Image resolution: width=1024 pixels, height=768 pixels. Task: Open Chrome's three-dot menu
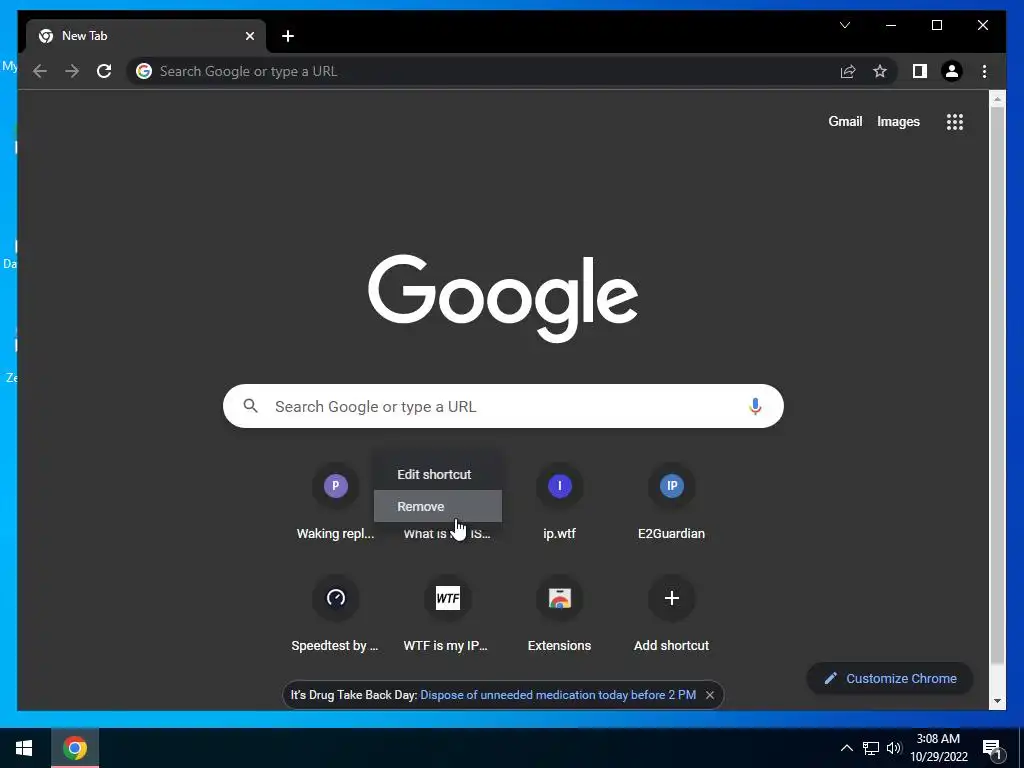(984, 71)
